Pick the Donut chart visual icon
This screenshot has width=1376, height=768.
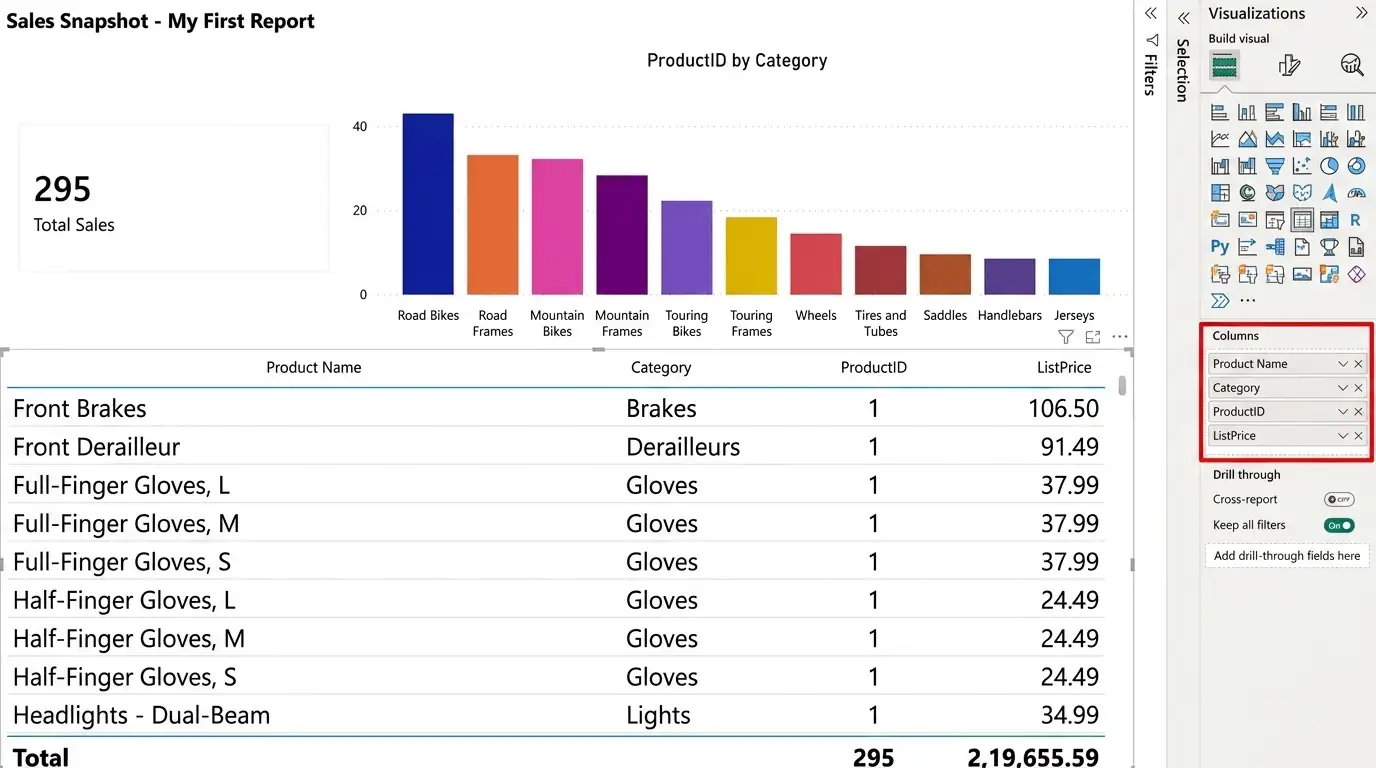tap(1356, 166)
